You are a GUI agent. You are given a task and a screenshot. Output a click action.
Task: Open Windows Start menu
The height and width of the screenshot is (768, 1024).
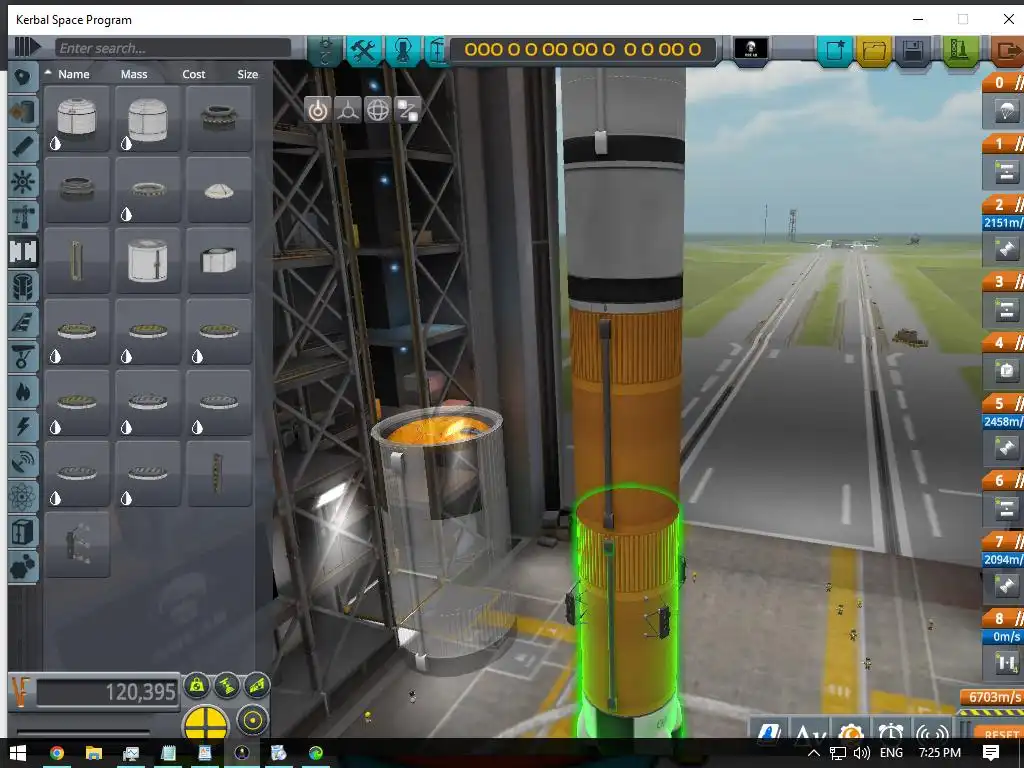tap(18, 753)
